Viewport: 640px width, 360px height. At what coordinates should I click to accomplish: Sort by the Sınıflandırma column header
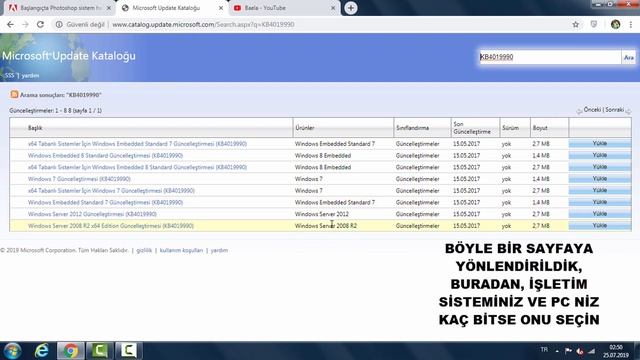pyautogui.click(x=412, y=128)
